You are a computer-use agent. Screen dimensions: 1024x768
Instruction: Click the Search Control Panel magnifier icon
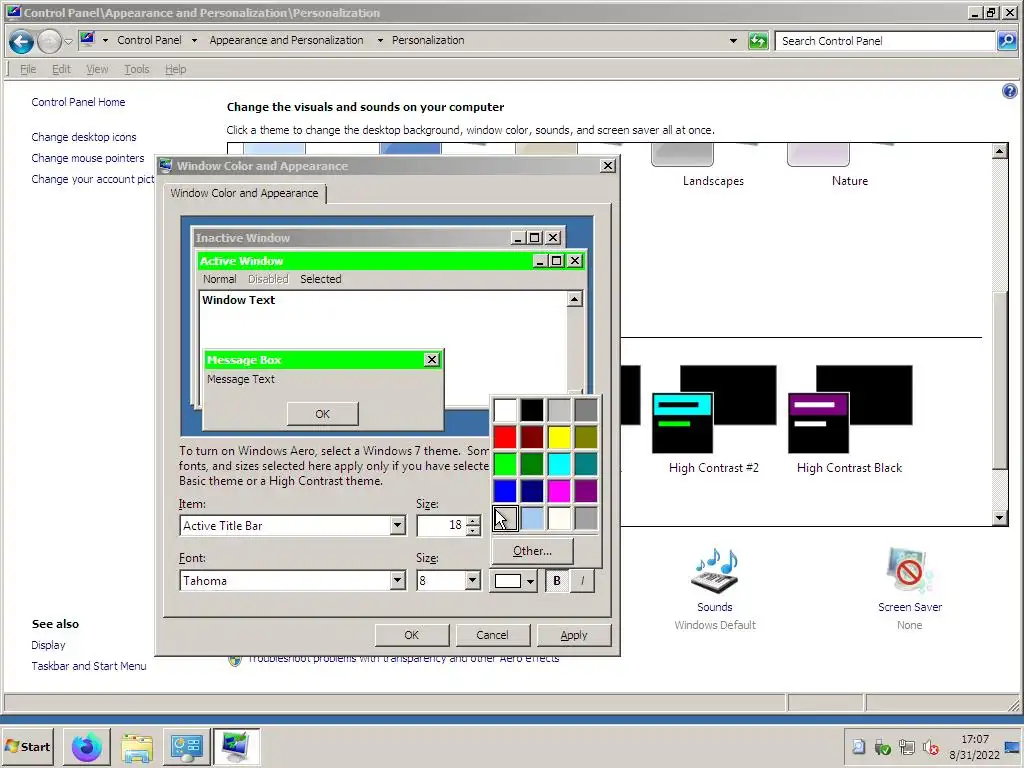tap(1006, 41)
